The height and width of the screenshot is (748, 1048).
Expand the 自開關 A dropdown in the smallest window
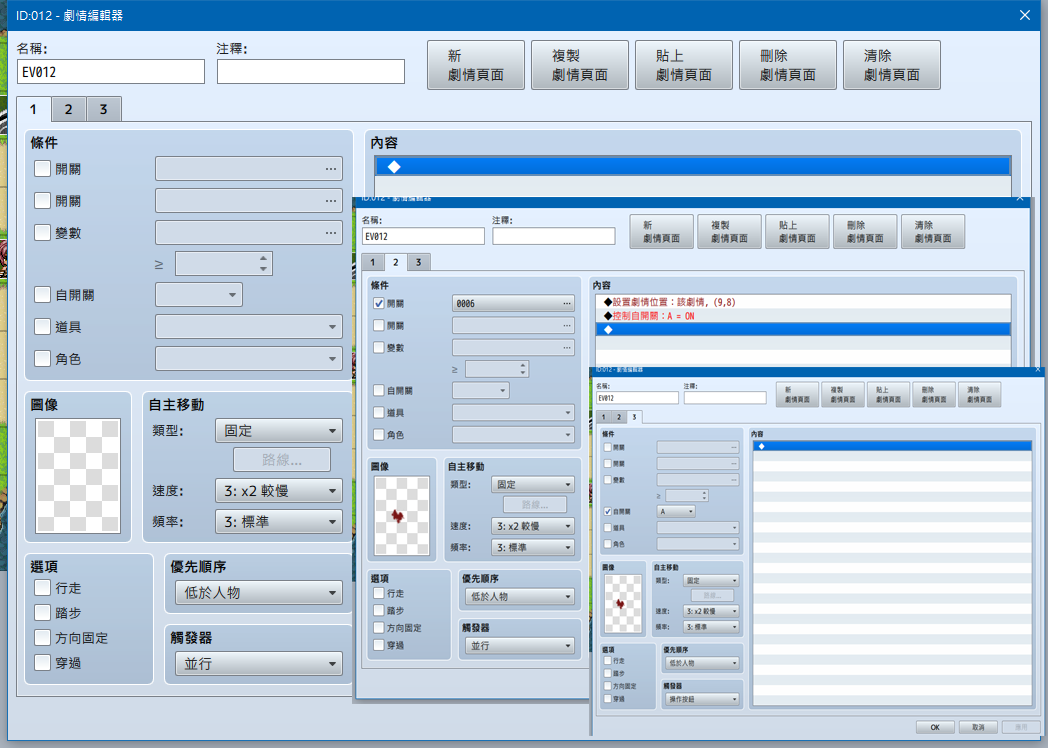click(x=677, y=511)
